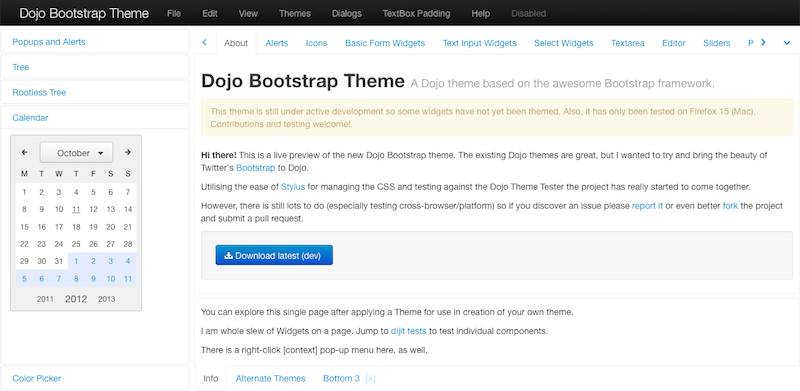Switch to the Alternate Themes tab
The image size is (800, 391).
click(270, 379)
